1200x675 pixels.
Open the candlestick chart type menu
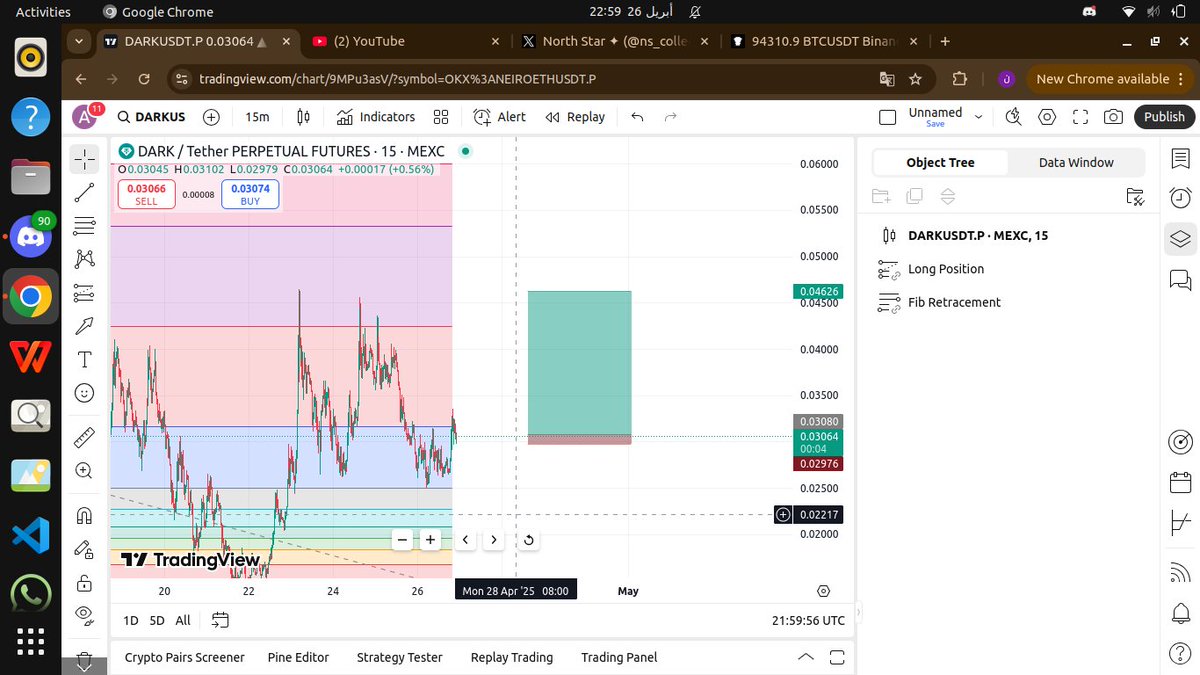coord(305,117)
